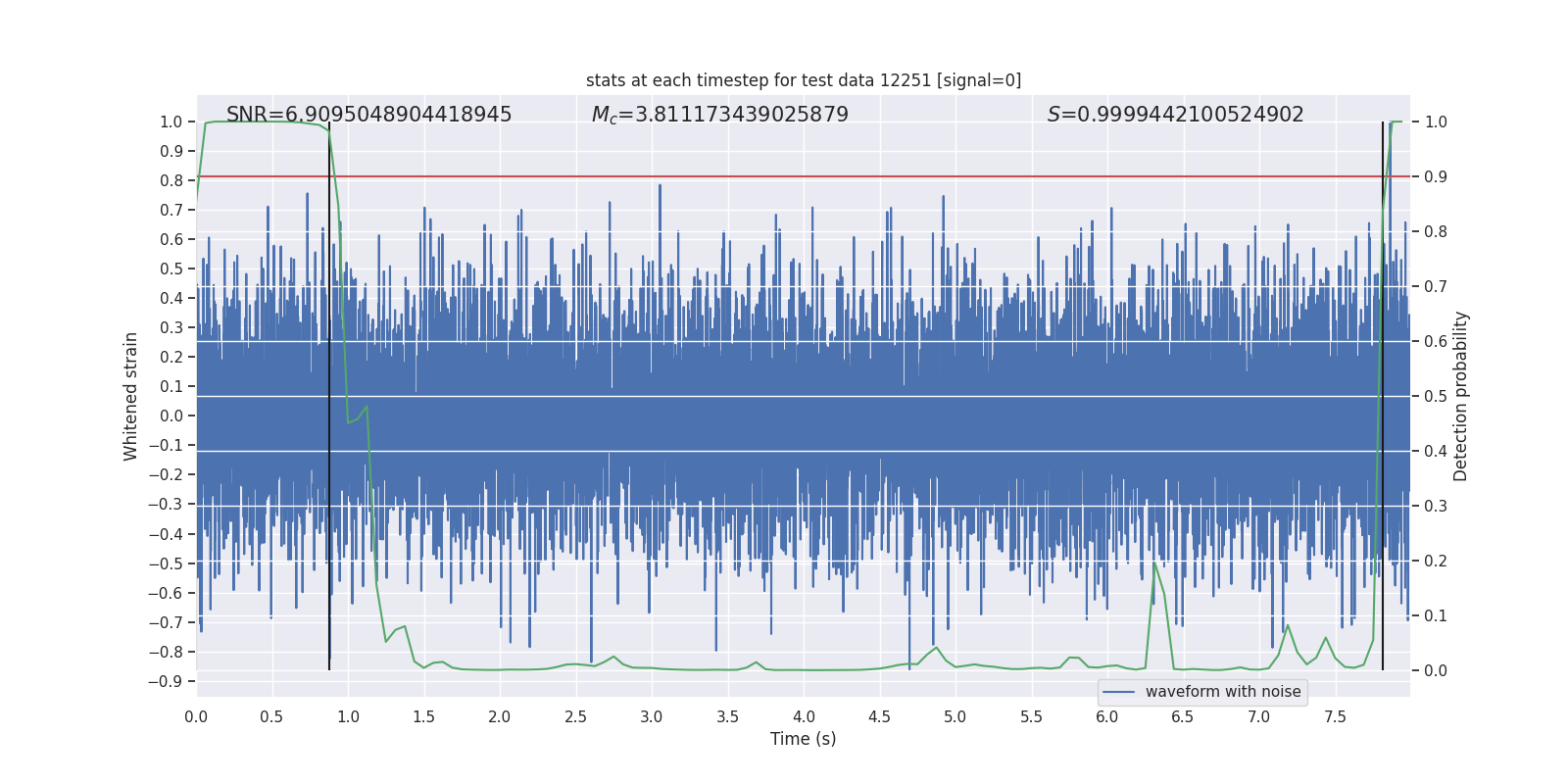Screen dimensions: 1568x784
Task: Click the black vertical marker line near 7.8 s
Action: pyautogui.click(x=1383, y=392)
